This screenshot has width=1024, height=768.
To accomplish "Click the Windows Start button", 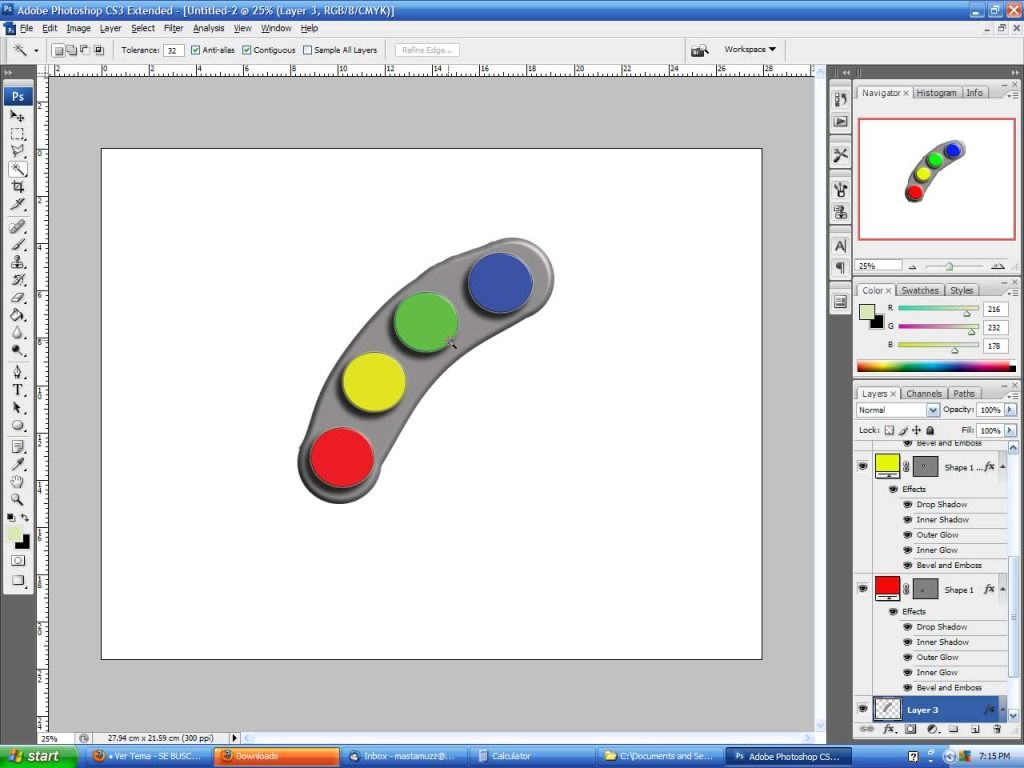I will [x=37, y=756].
